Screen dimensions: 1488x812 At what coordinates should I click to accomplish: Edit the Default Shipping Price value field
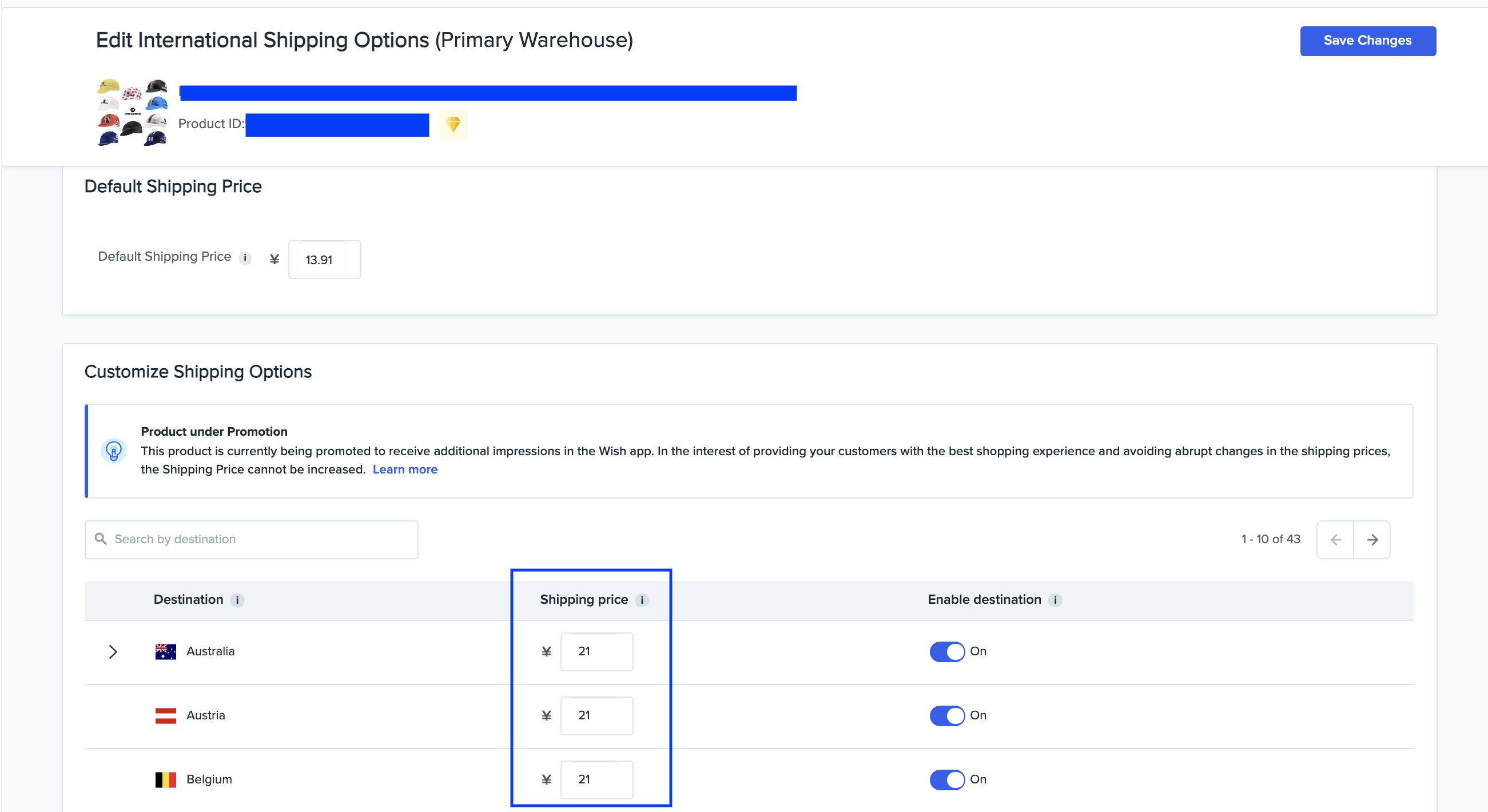point(324,260)
